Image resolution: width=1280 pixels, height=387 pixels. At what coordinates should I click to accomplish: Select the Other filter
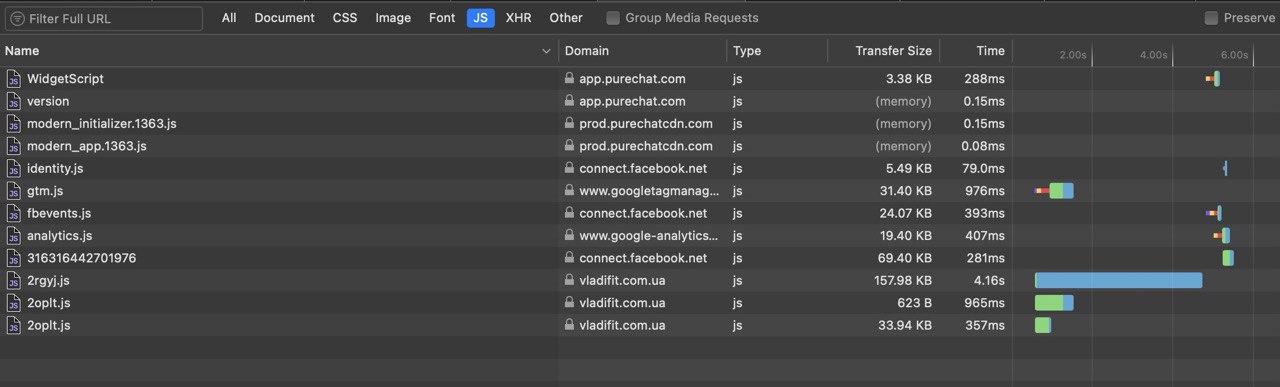click(x=566, y=18)
